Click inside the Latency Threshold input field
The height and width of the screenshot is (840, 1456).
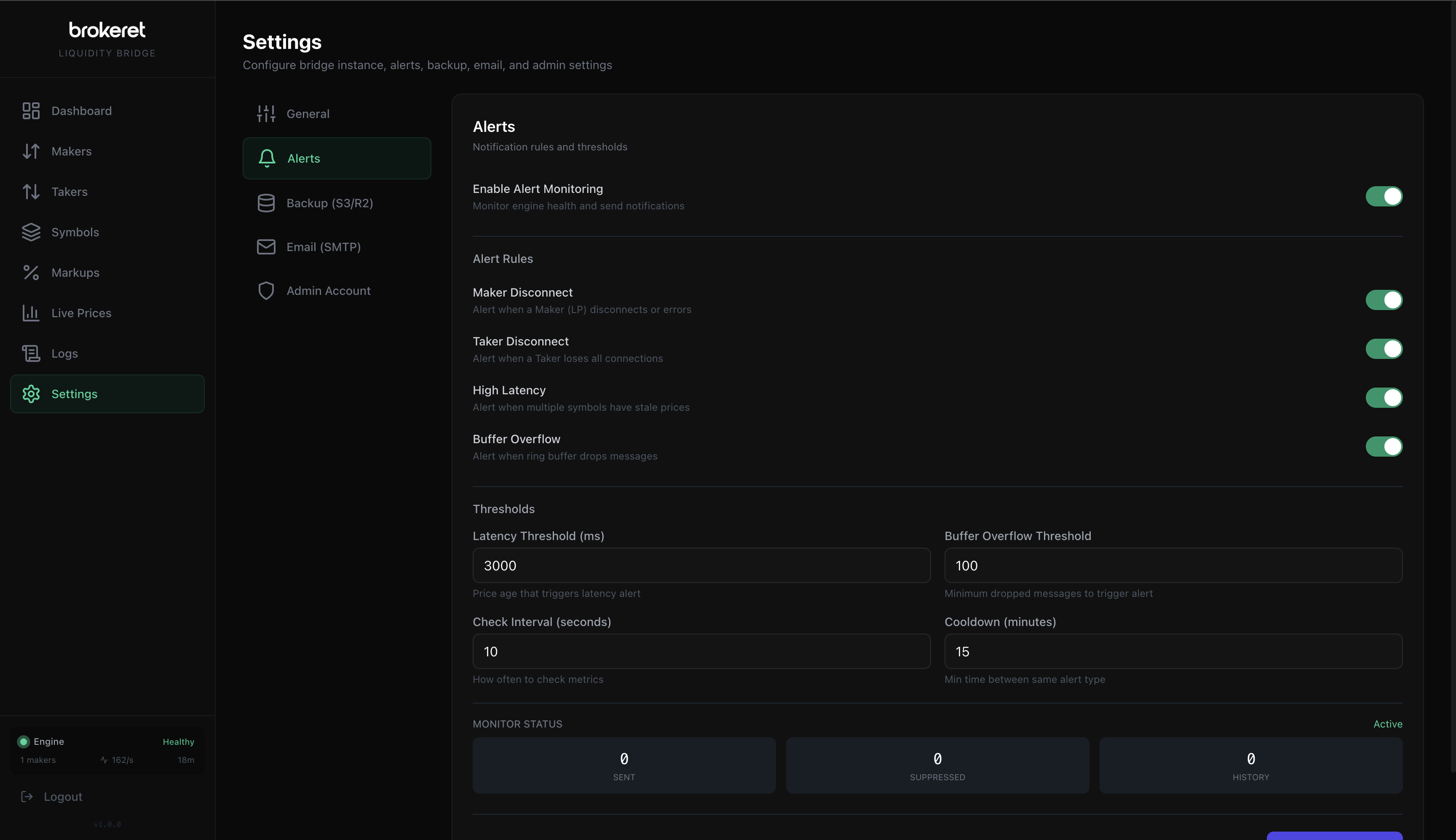[x=700, y=565]
